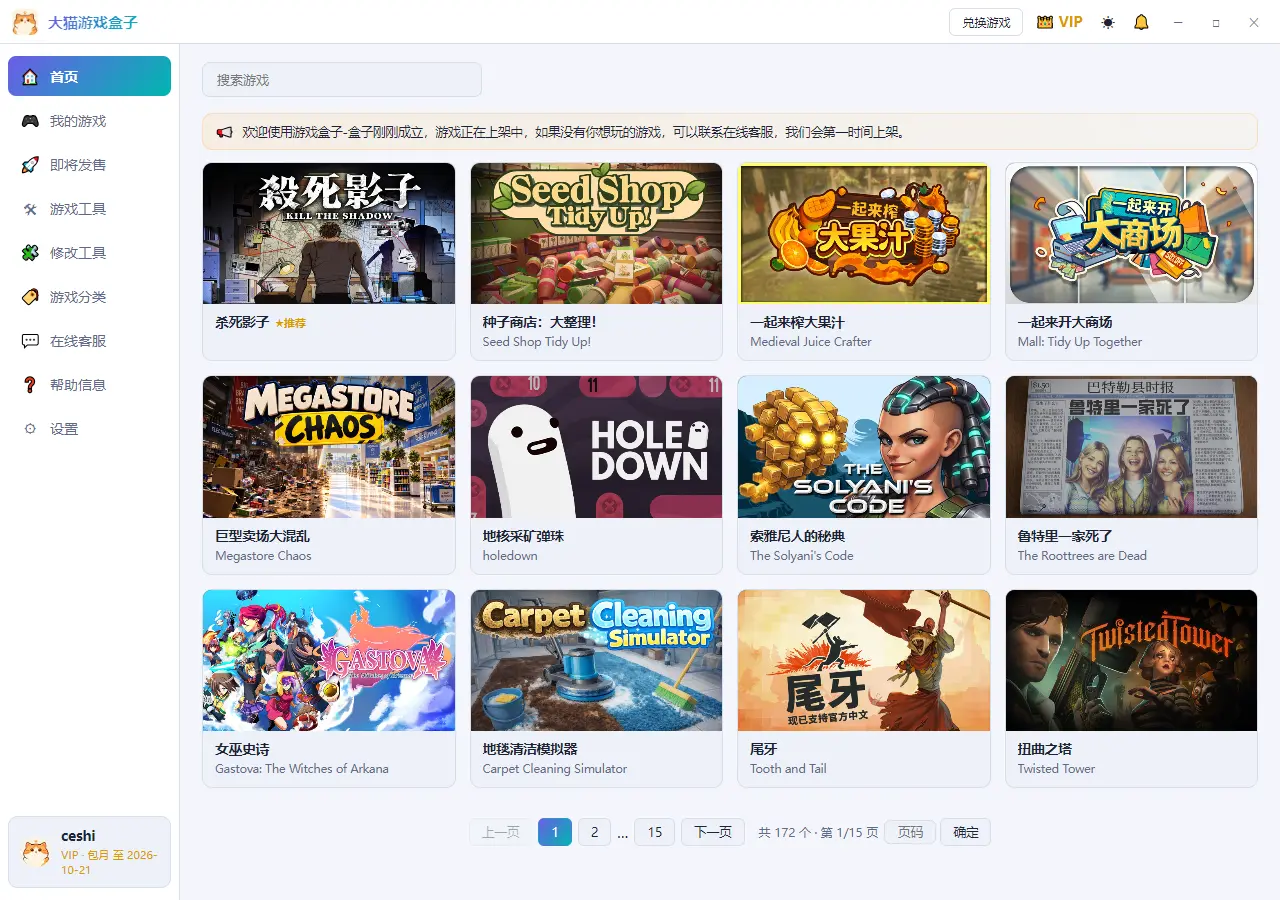Click the megaphone announcement icon
Image resolution: width=1280 pixels, height=900 pixels.
224,132
